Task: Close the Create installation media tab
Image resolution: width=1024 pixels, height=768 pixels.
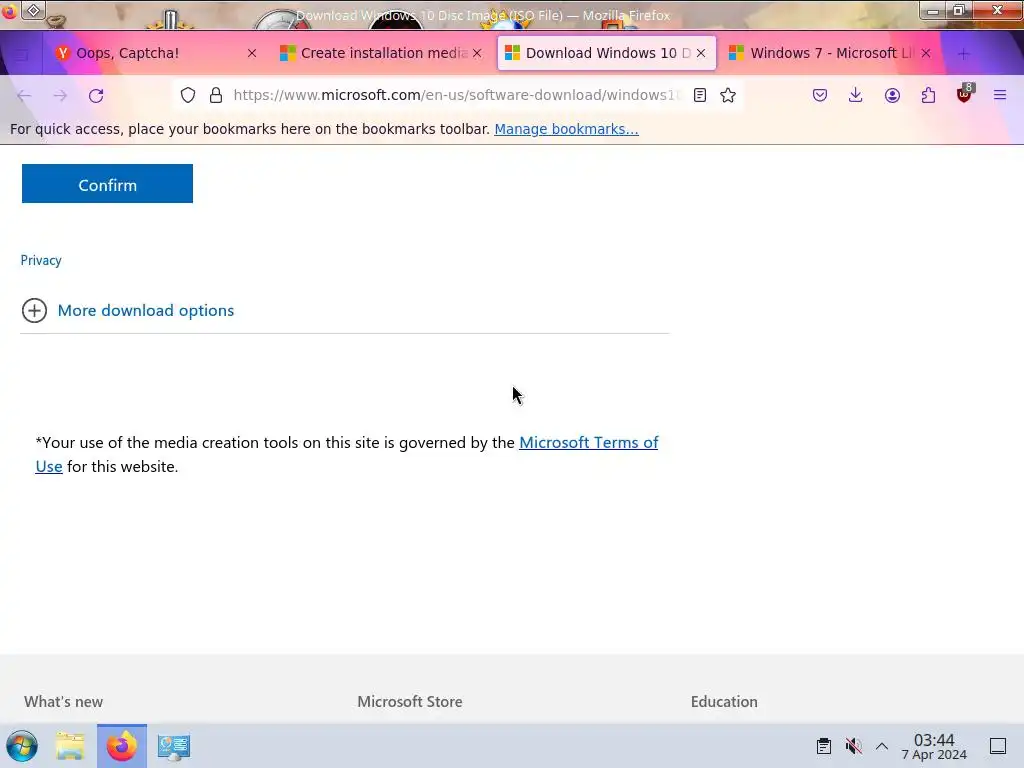Action: pos(477,54)
